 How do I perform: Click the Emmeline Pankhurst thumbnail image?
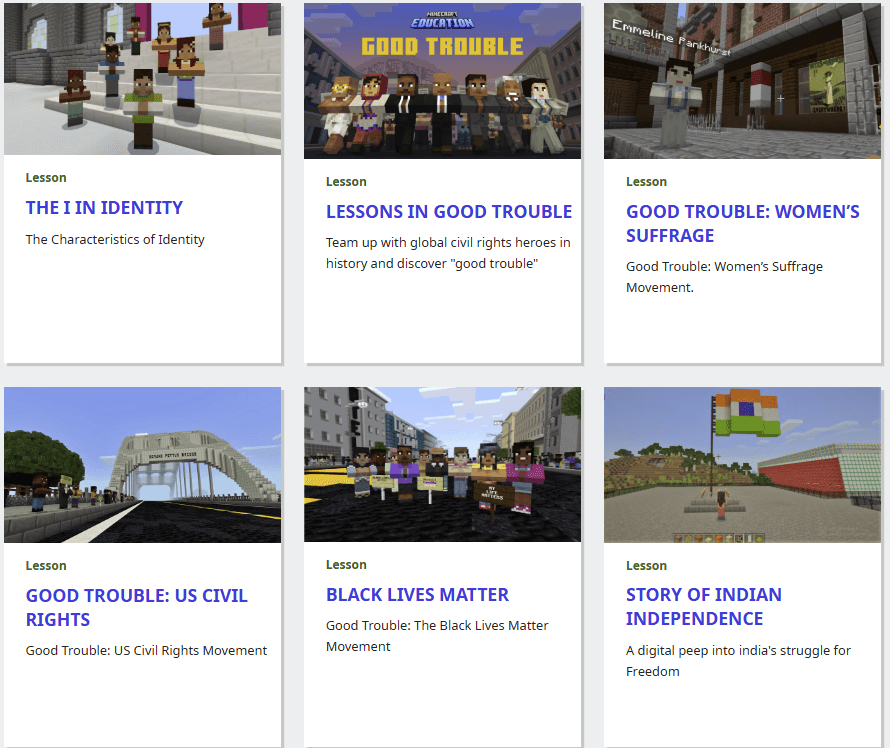pyautogui.click(x=742, y=81)
